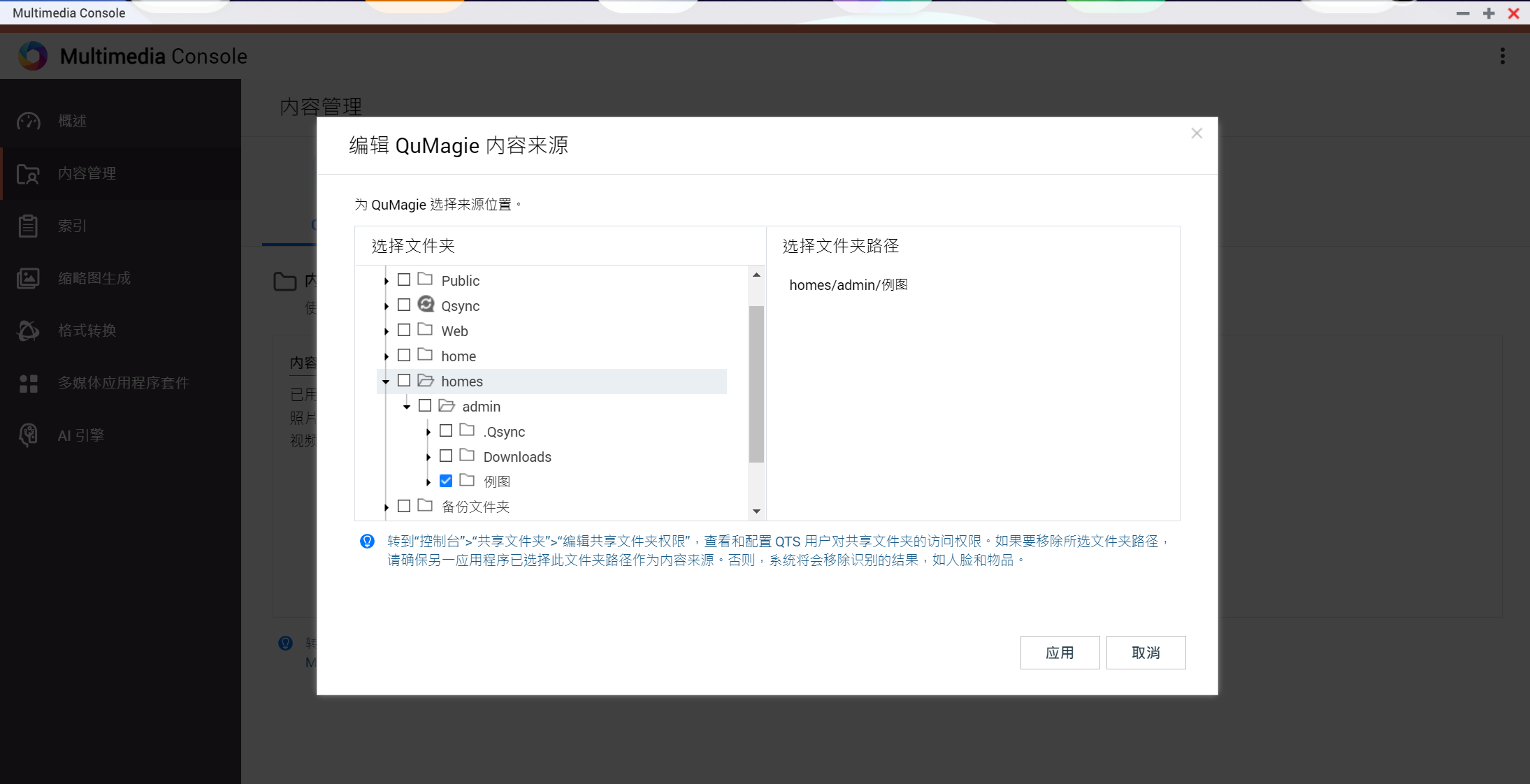Click the Multimedia Console logo icon
Screen dimensions: 1530x784
(33, 56)
